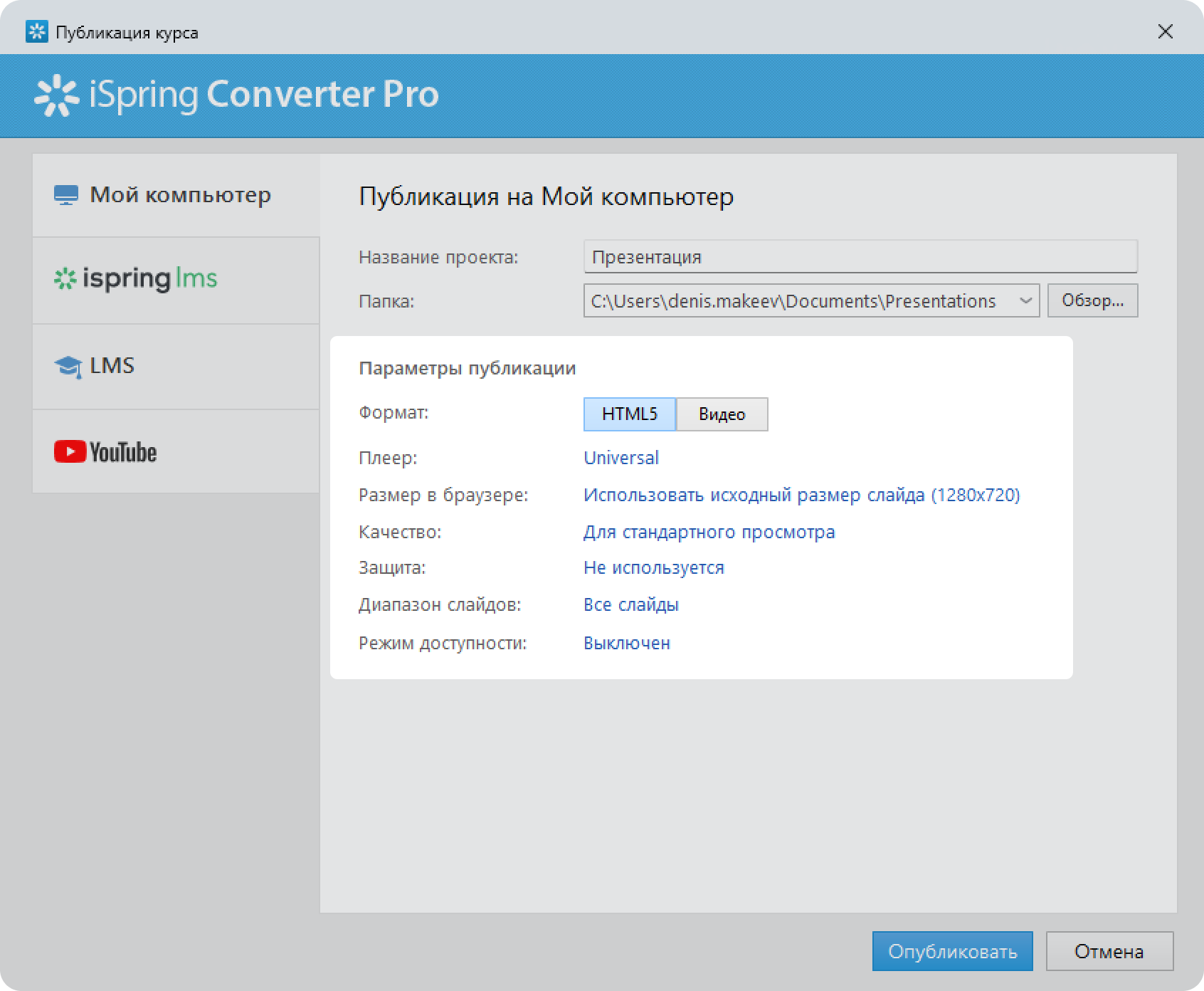Click the iSpring Converter Pro snowflake logo
The width and height of the screenshot is (1204, 991).
tap(56, 95)
